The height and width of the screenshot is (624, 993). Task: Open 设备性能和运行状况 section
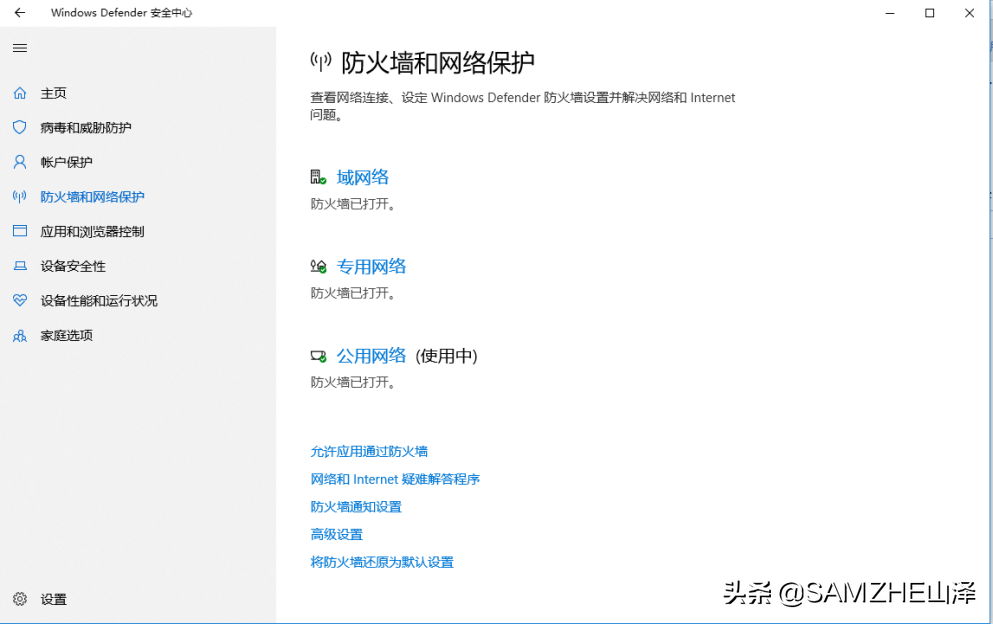pyautogui.click(x=99, y=300)
